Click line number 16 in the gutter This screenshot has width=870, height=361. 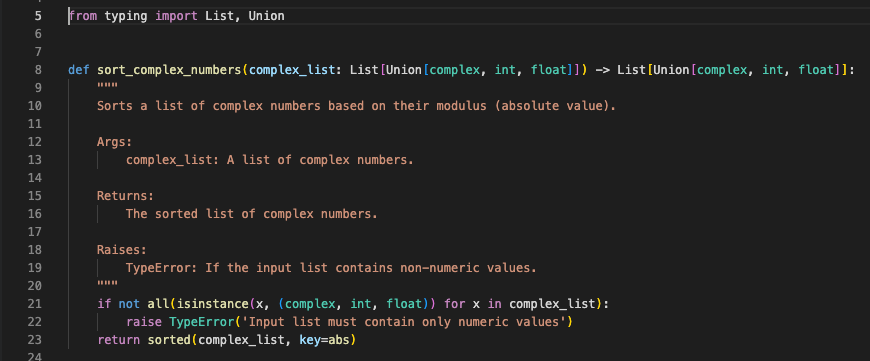pyautogui.click(x=34, y=214)
